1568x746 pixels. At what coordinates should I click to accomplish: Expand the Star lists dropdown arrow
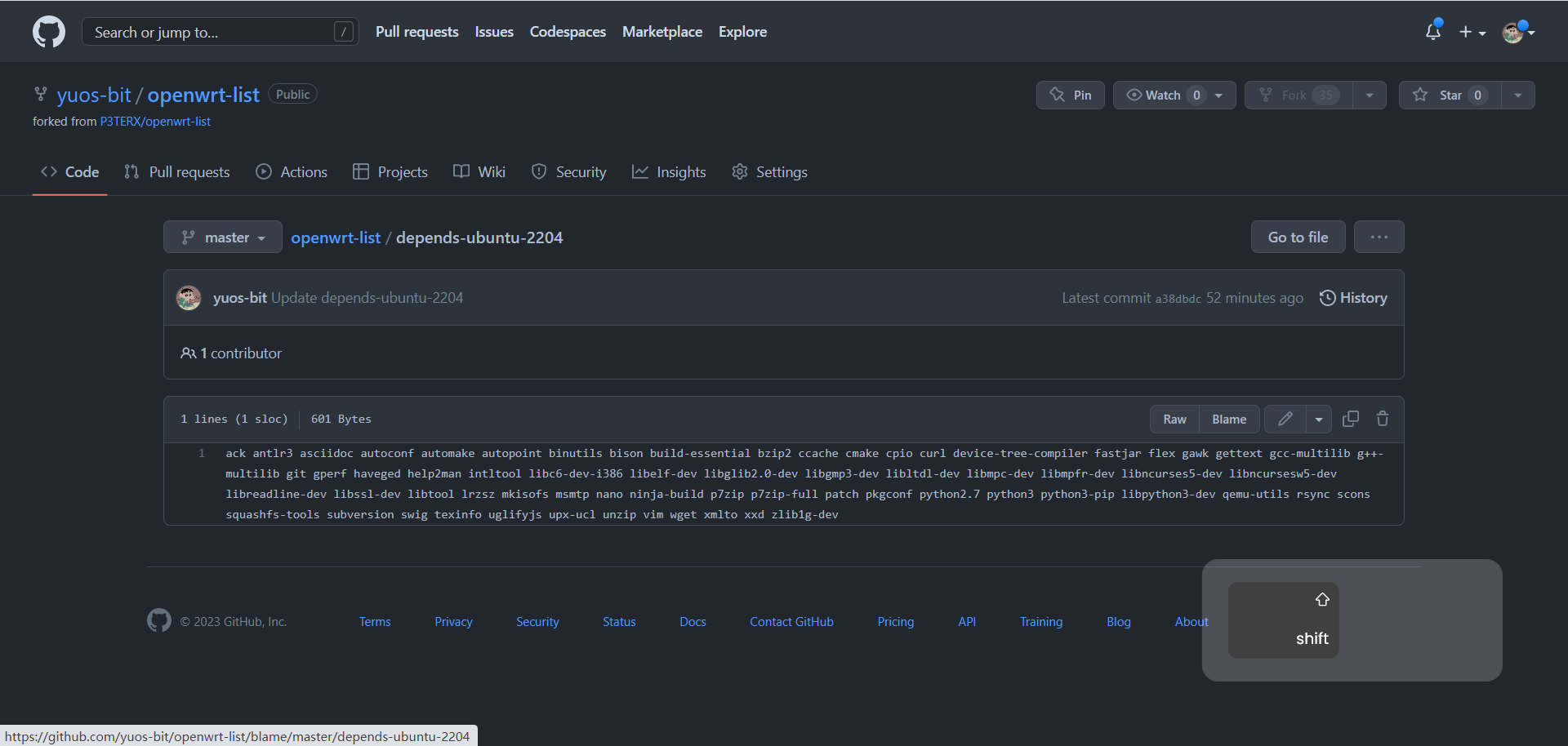click(x=1518, y=95)
